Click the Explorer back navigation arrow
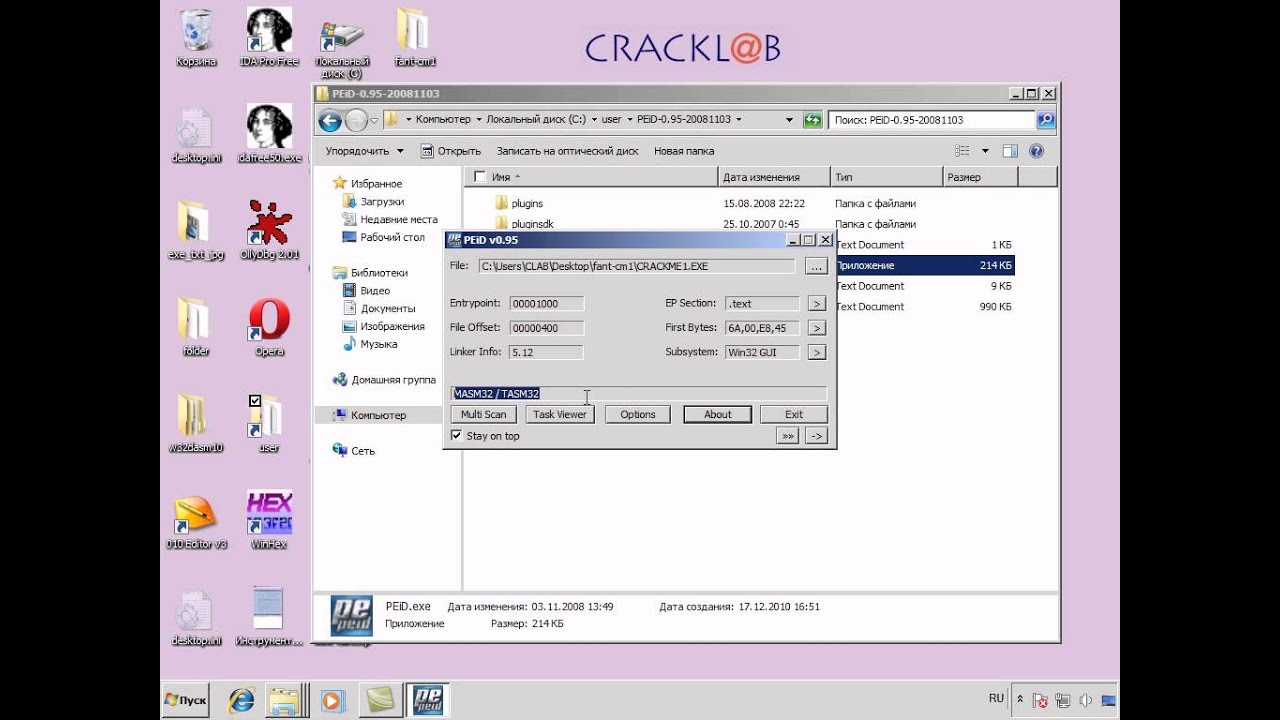Screen dimensions: 1280x720 (330, 121)
